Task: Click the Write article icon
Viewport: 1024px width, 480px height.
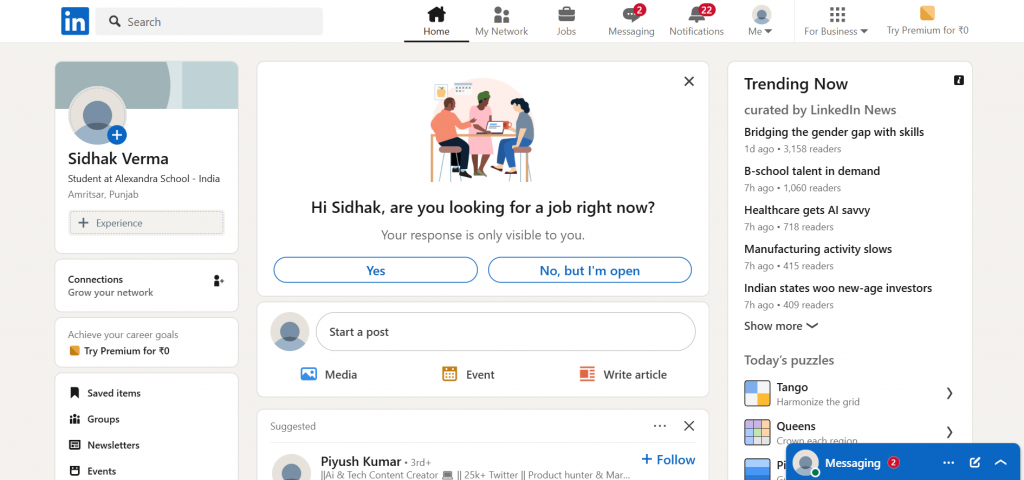Action: coord(587,374)
